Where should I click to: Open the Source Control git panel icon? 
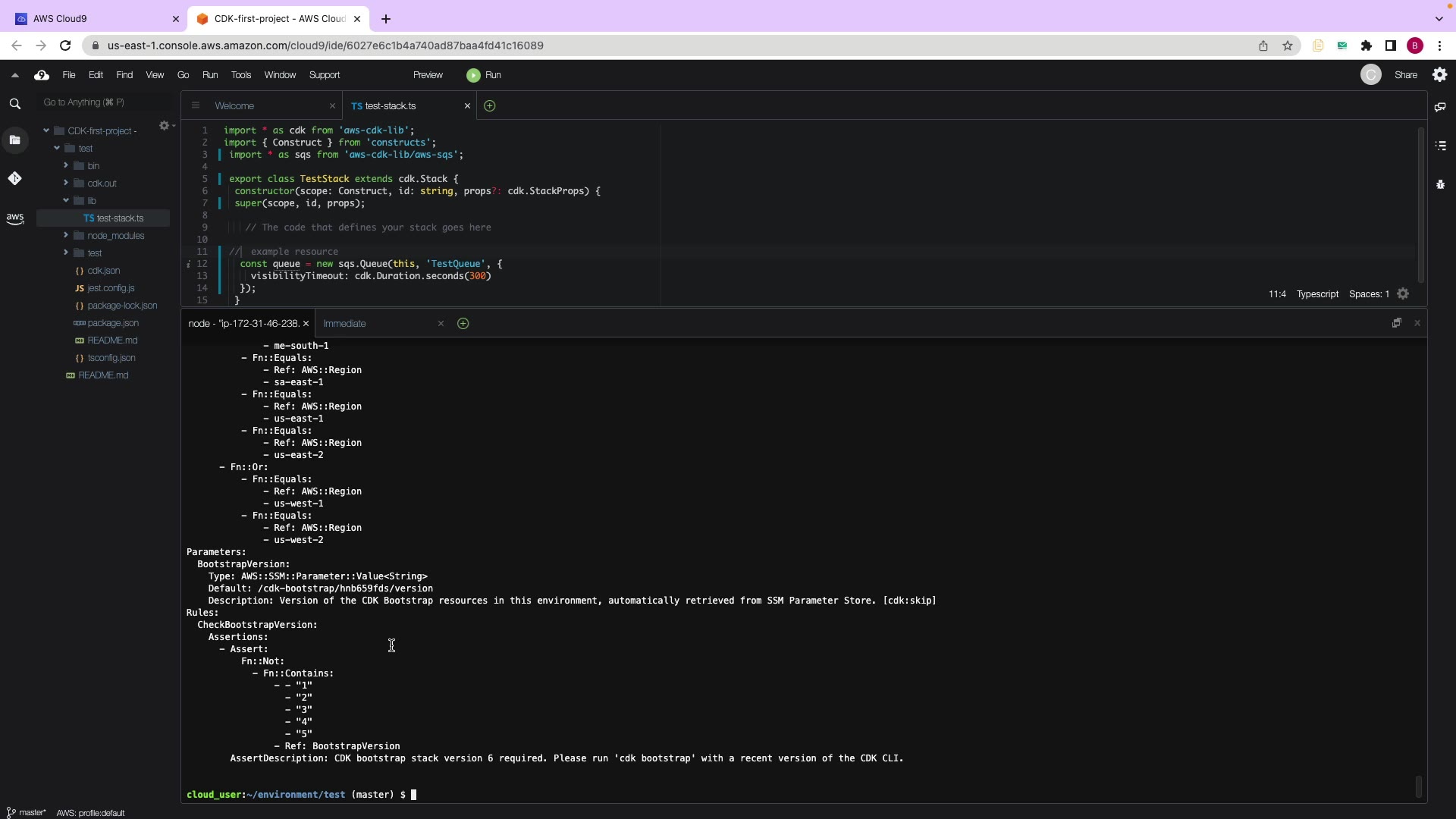[x=14, y=179]
